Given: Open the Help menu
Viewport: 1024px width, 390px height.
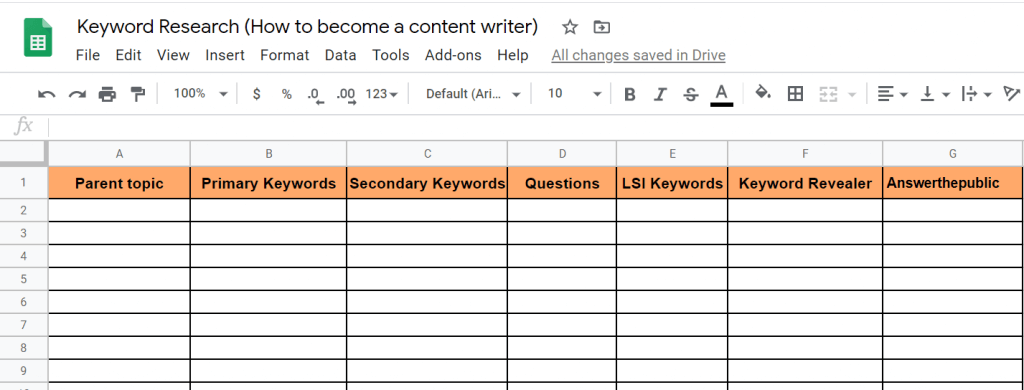Looking at the screenshot, I should point(513,56).
